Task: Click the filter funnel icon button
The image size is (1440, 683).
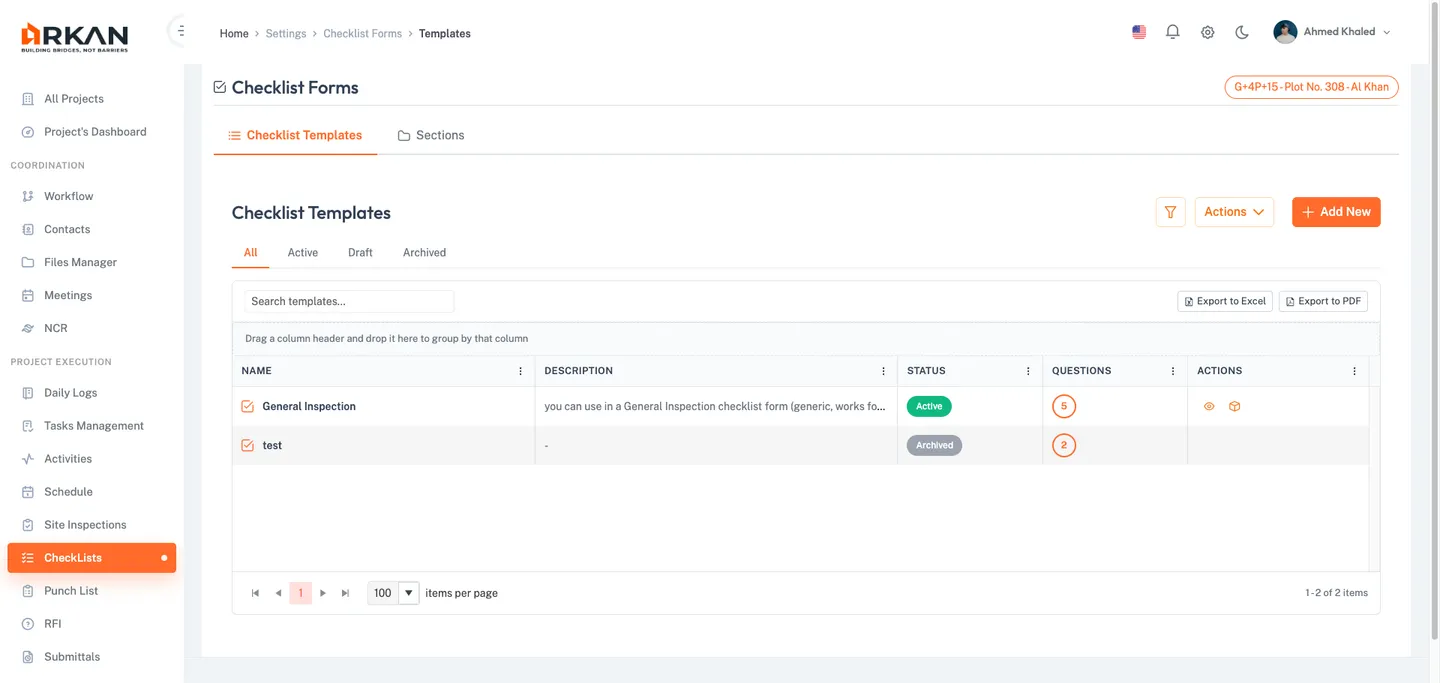Action: tap(1170, 212)
